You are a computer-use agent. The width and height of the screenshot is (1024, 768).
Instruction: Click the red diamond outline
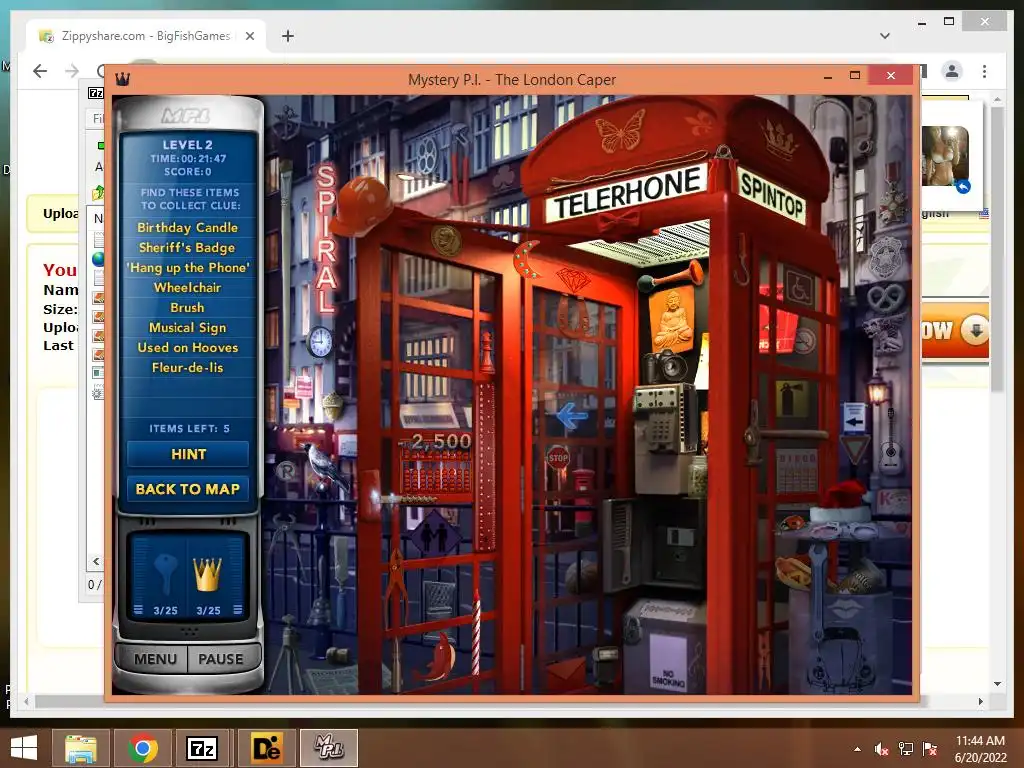click(573, 280)
